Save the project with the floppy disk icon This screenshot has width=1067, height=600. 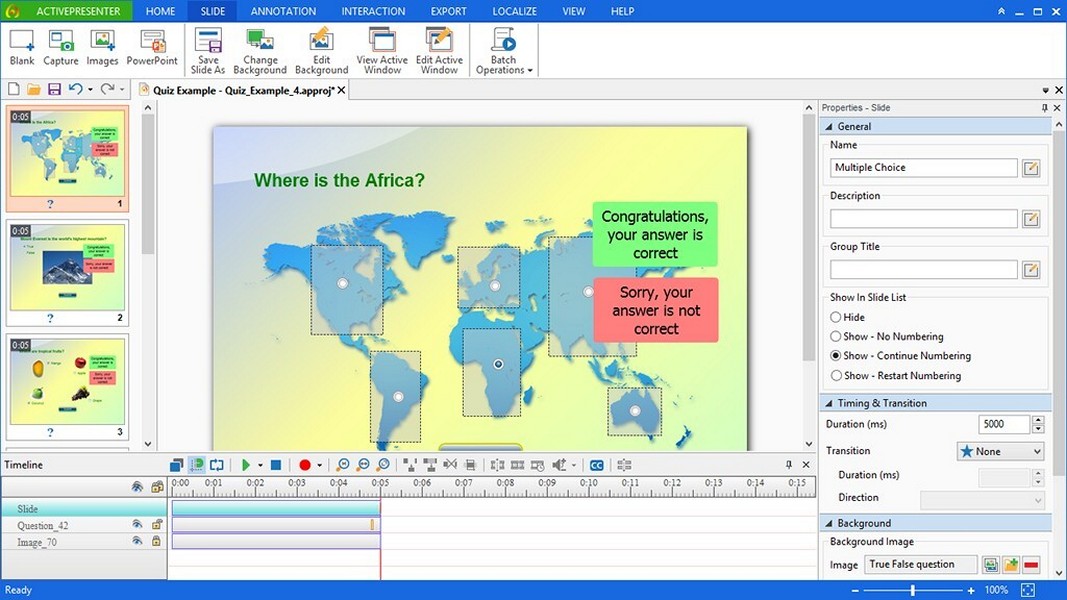click(54, 89)
